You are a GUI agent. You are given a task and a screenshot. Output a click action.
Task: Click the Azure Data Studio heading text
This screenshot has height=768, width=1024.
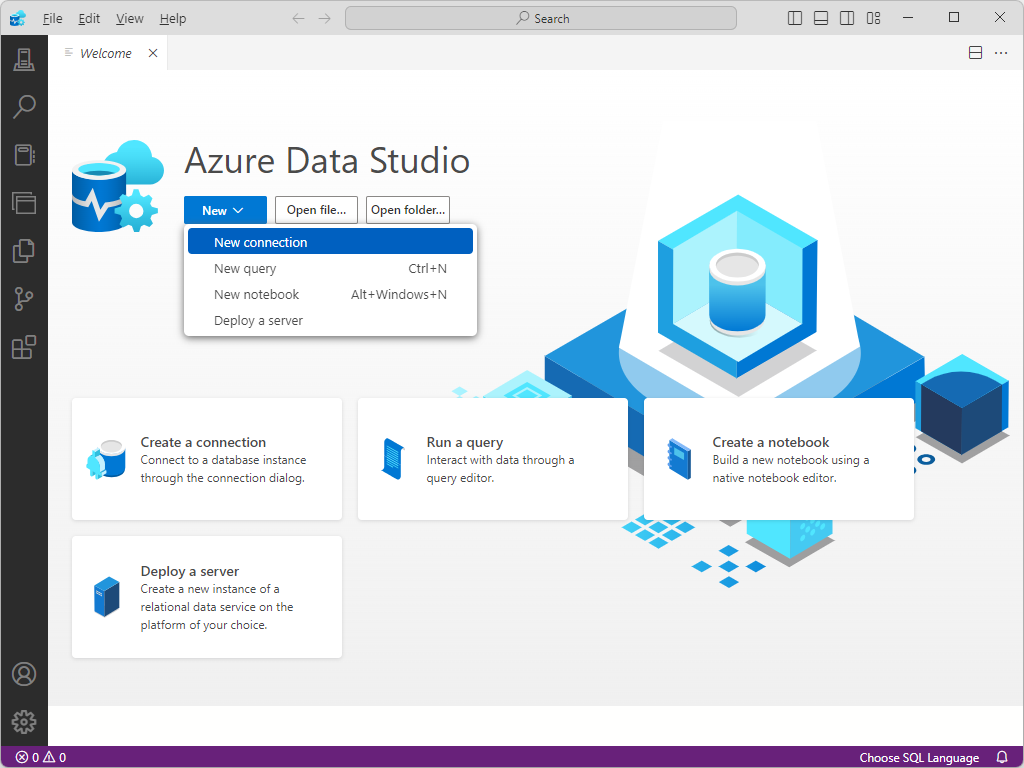click(327, 161)
